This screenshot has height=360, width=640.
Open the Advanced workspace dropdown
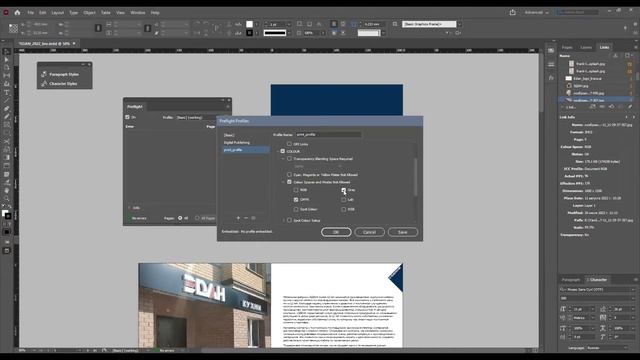(537, 13)
